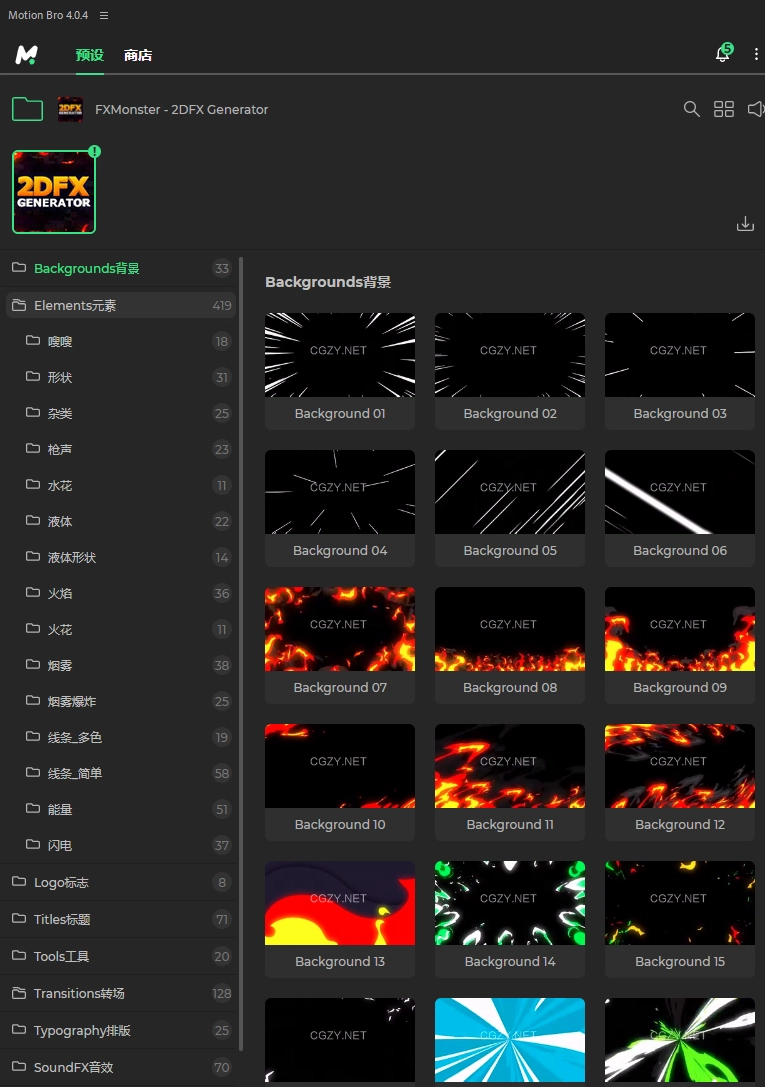This screenshot has height=1087, width=765.
Task: Collapse the Elements元素 folder
Action: [x=121, y=305]
